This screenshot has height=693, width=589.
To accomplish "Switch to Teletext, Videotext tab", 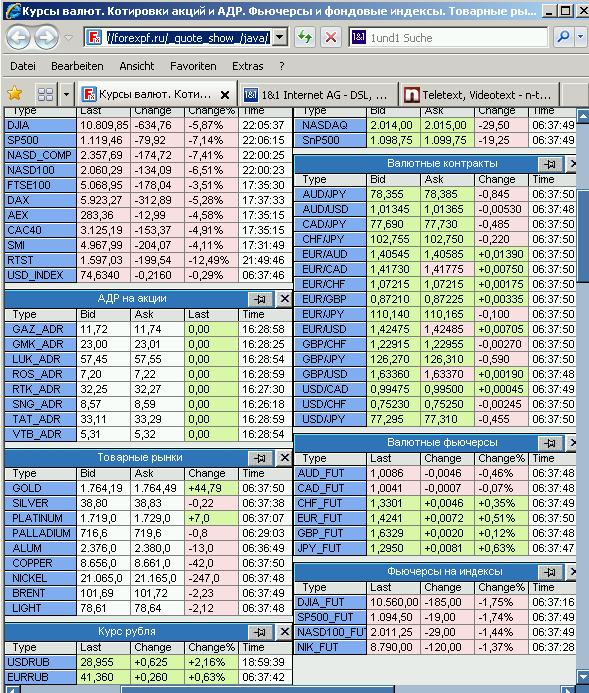I will tap(479, 94).
